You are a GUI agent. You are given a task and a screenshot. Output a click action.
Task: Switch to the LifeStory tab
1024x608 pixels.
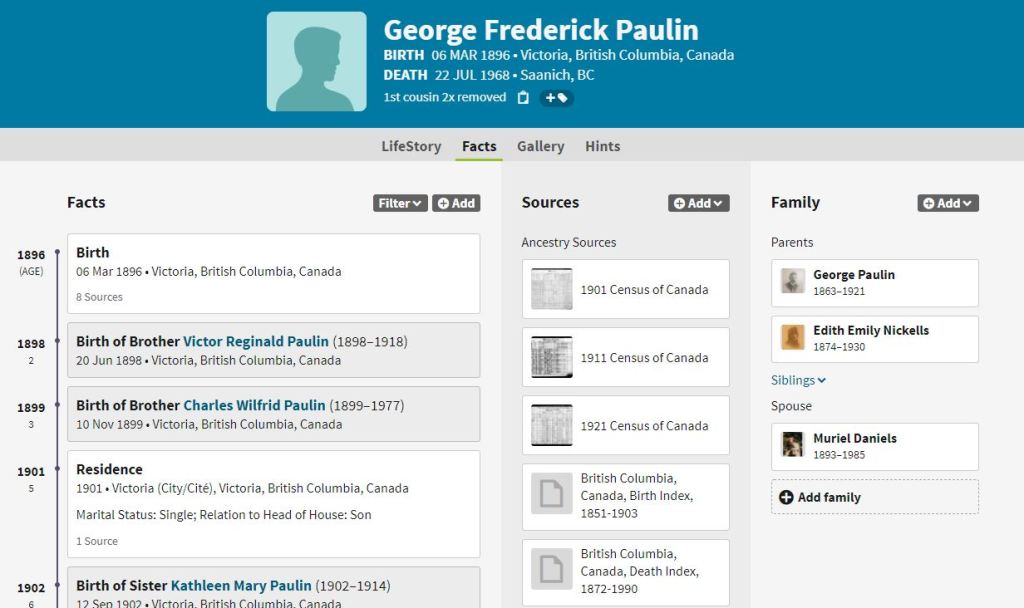pyautogui.click(x=411, y=146)
